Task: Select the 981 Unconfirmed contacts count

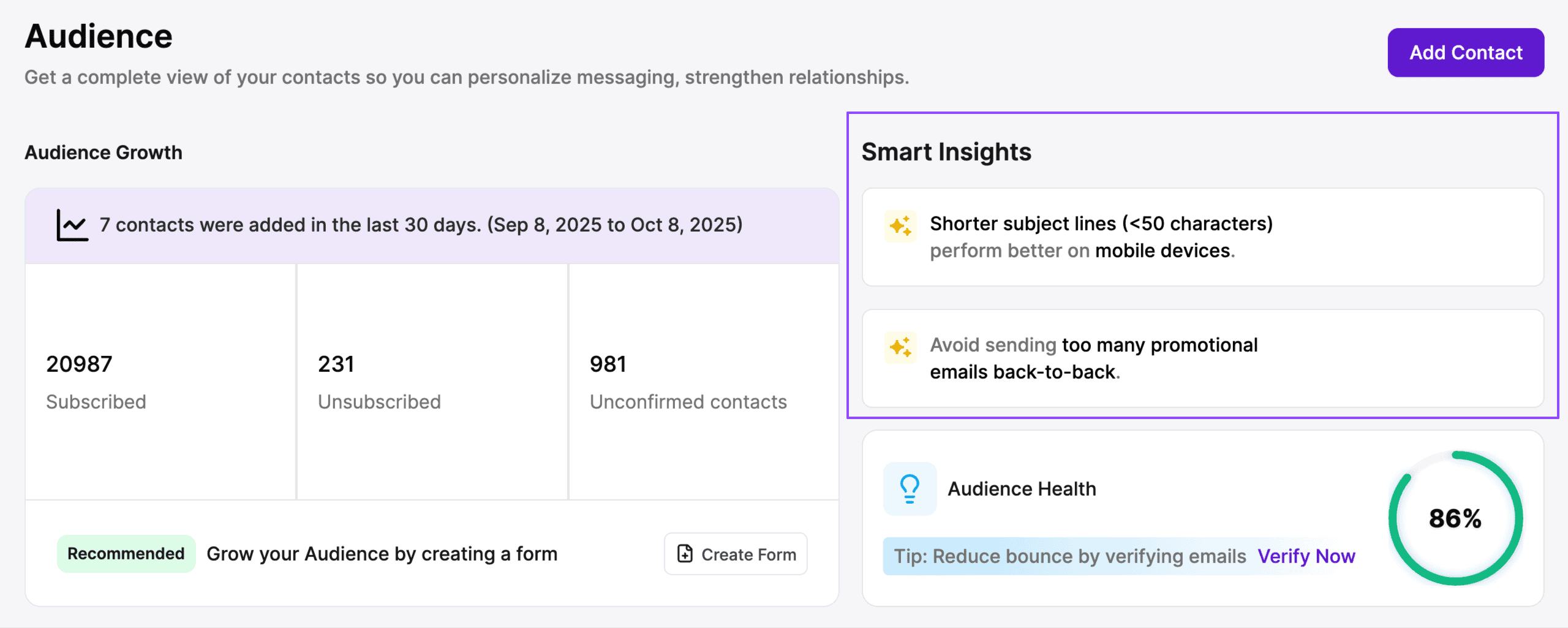Action: pos(608,365)
